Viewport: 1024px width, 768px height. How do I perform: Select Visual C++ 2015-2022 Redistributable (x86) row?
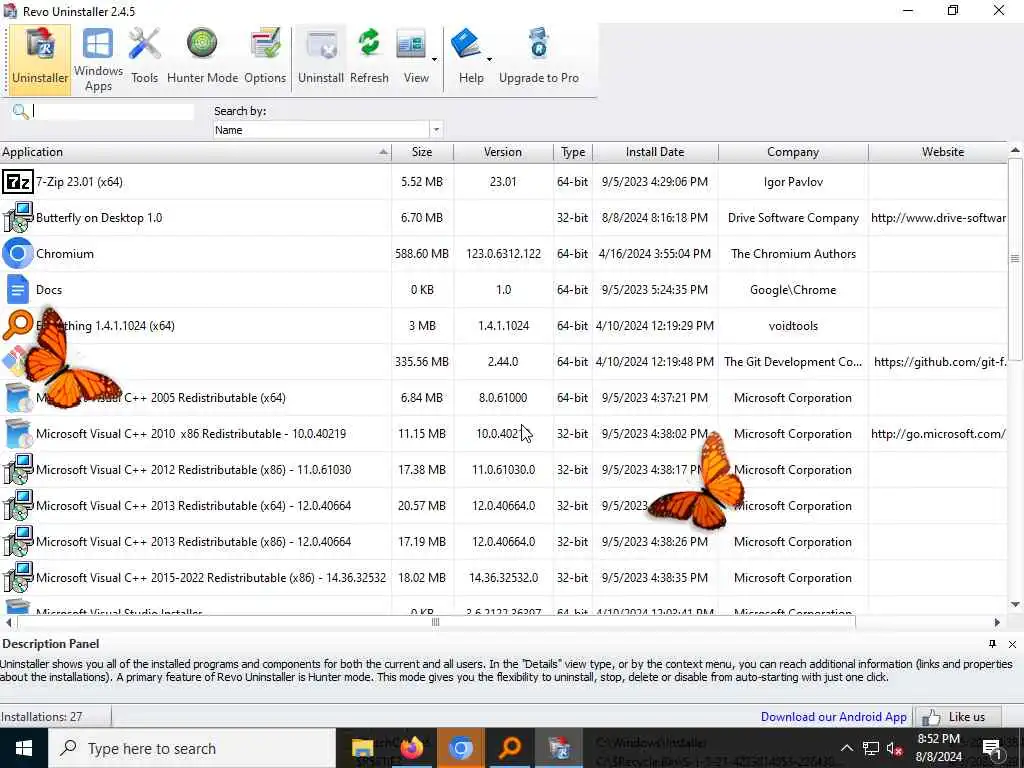tap(503, 577)
